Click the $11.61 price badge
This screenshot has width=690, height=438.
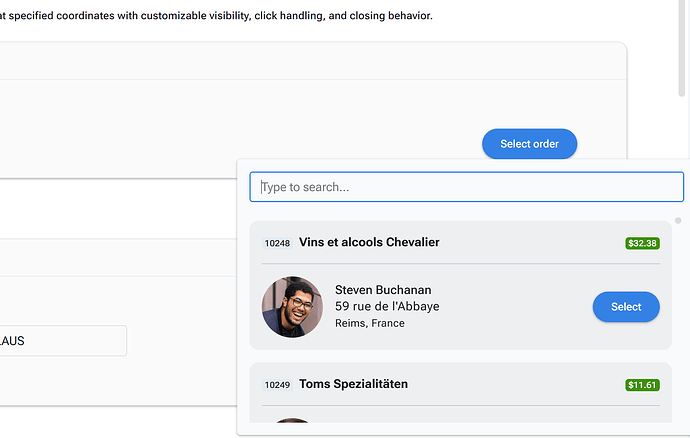pyautogui.click(x=642, y=385)
